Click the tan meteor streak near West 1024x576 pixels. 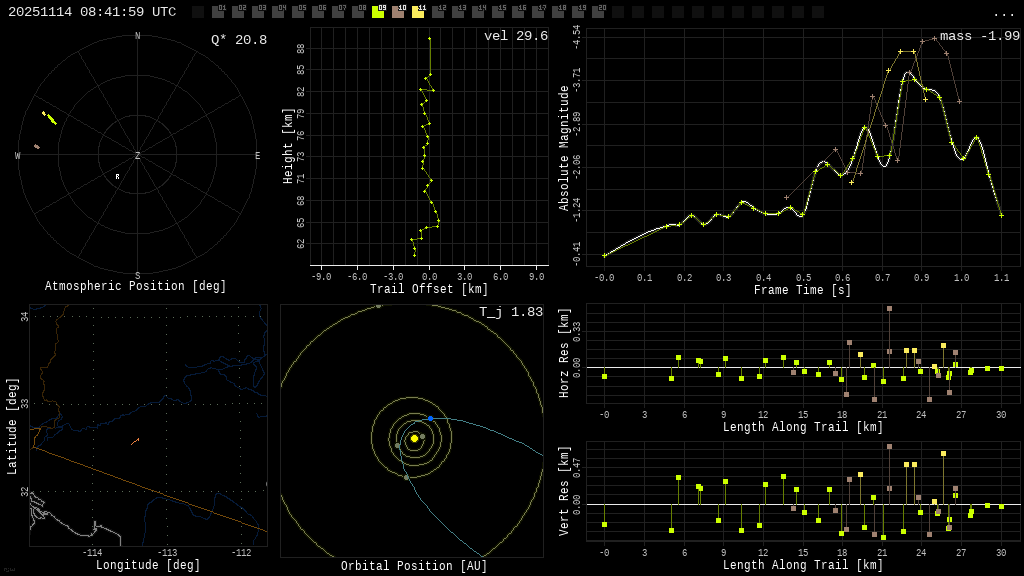[x=37, y=147]
